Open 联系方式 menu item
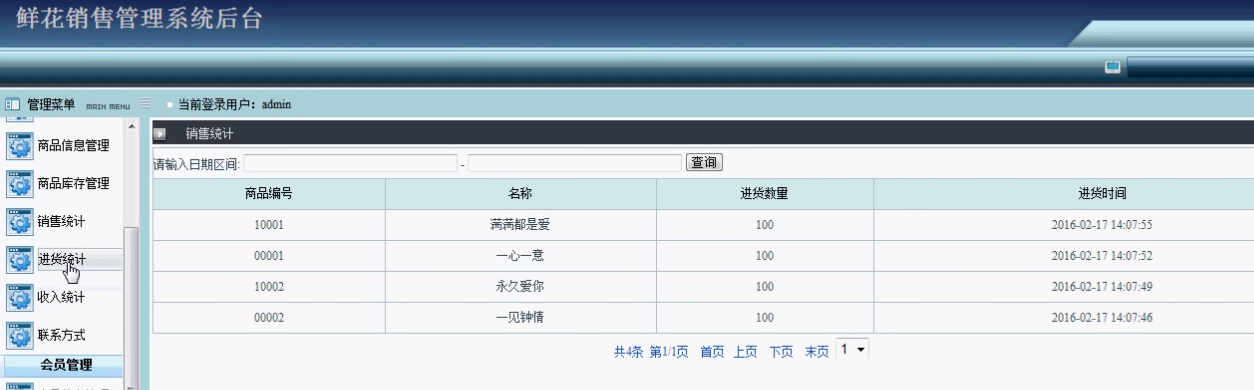 point(61,336)
